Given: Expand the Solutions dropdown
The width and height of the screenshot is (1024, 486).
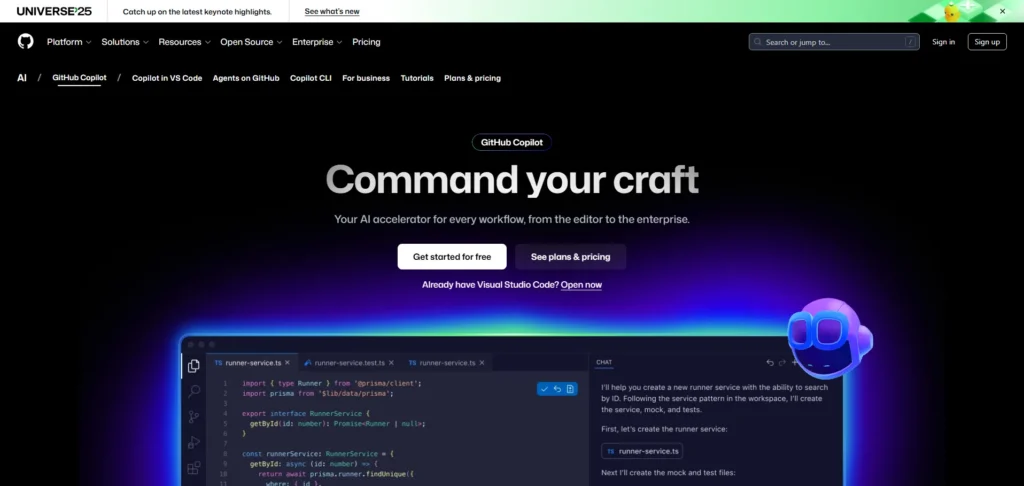Looking at the screenshot, I should coord(125,42).
